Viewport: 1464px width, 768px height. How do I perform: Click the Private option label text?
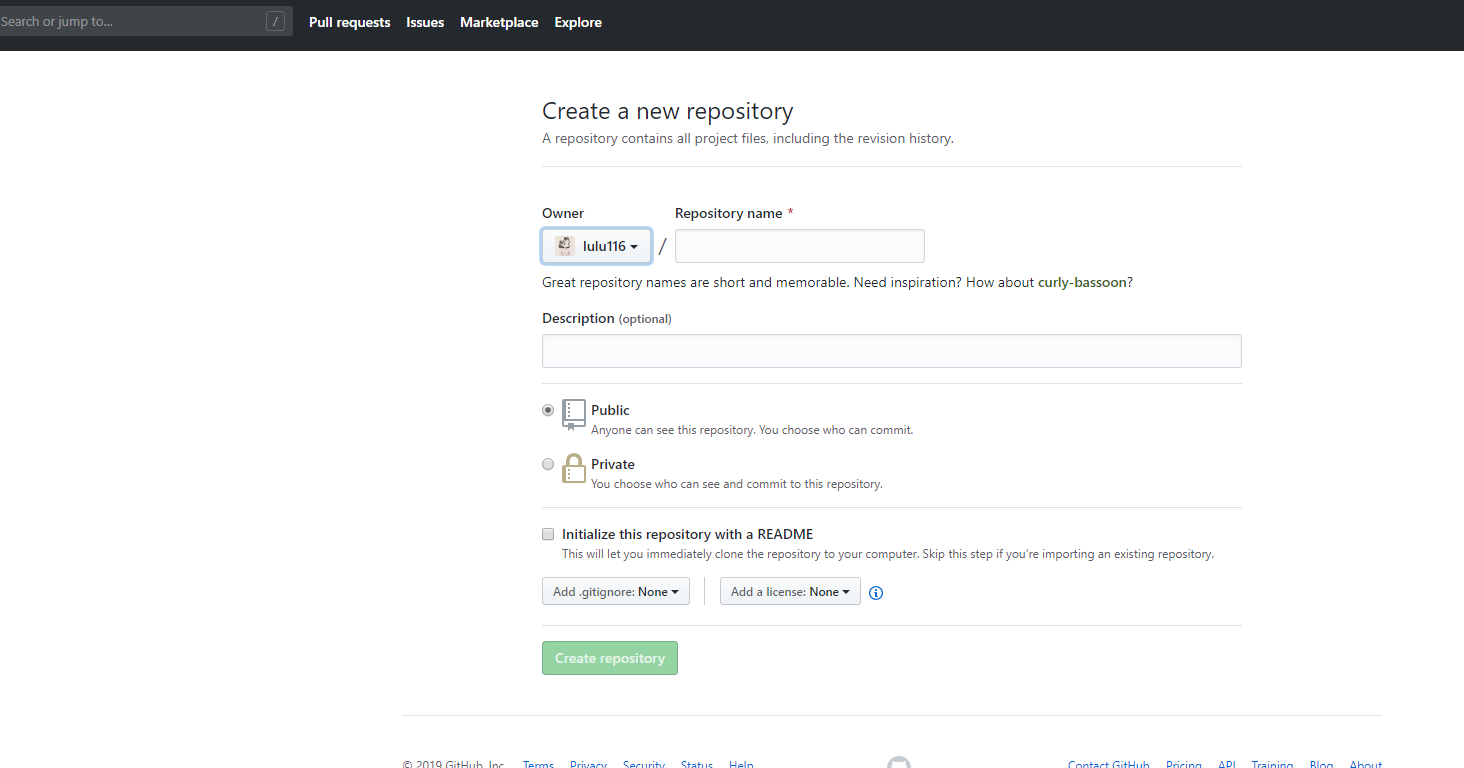pos(613,464)
